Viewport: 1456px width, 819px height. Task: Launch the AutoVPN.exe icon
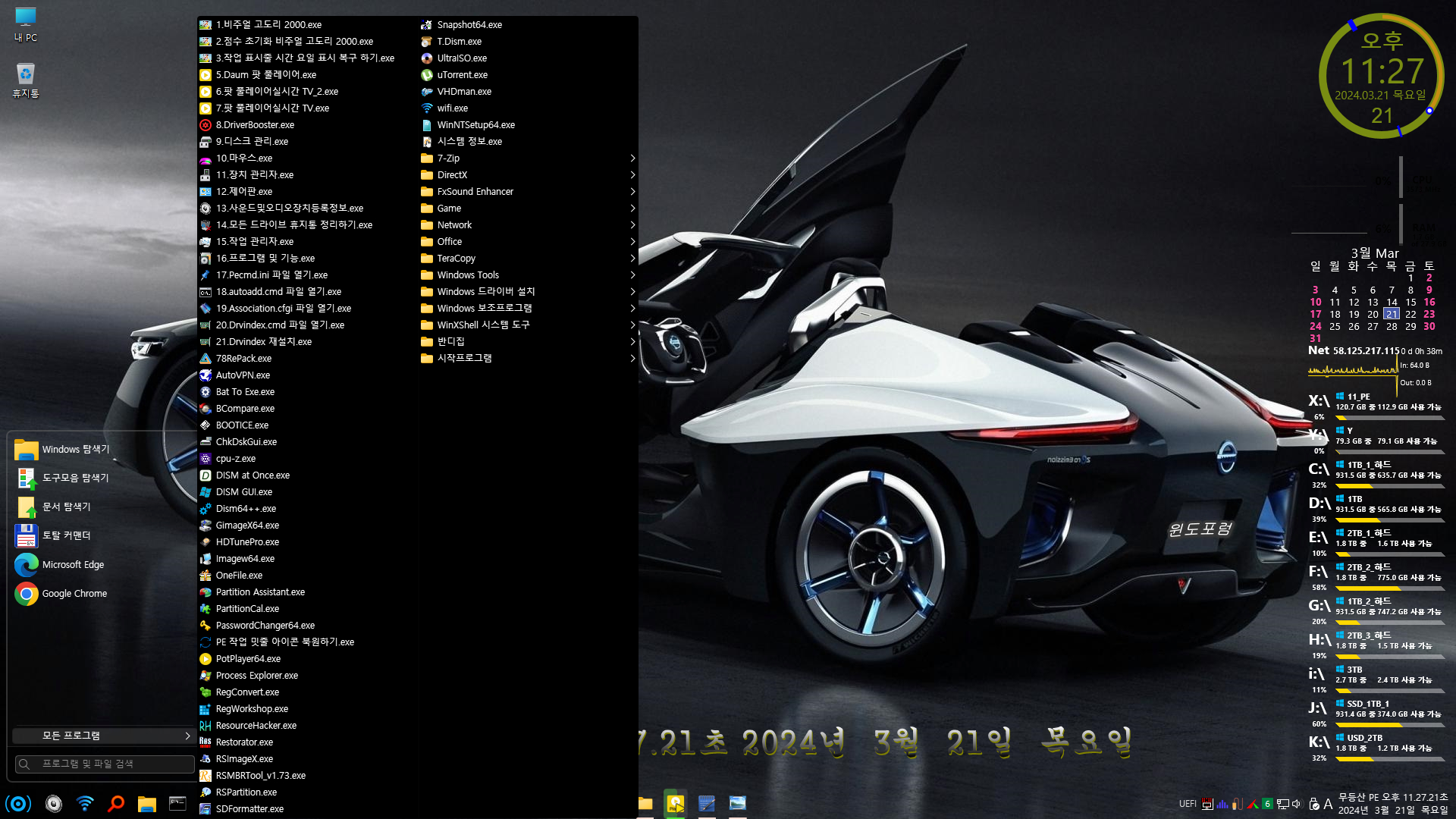point(206,375)
